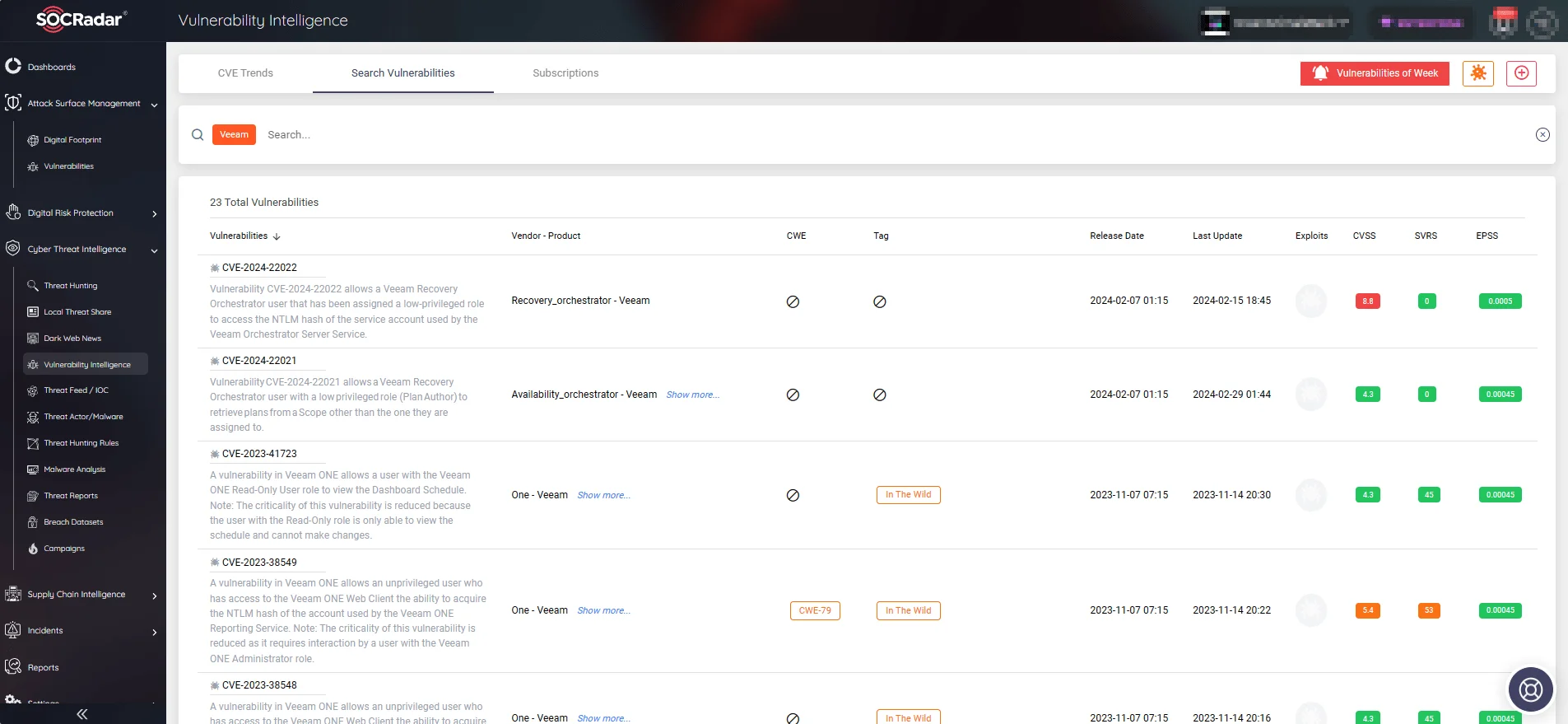Expand Digital Risk Protection menu
The image size is (1568, 724).
(155, 214)
